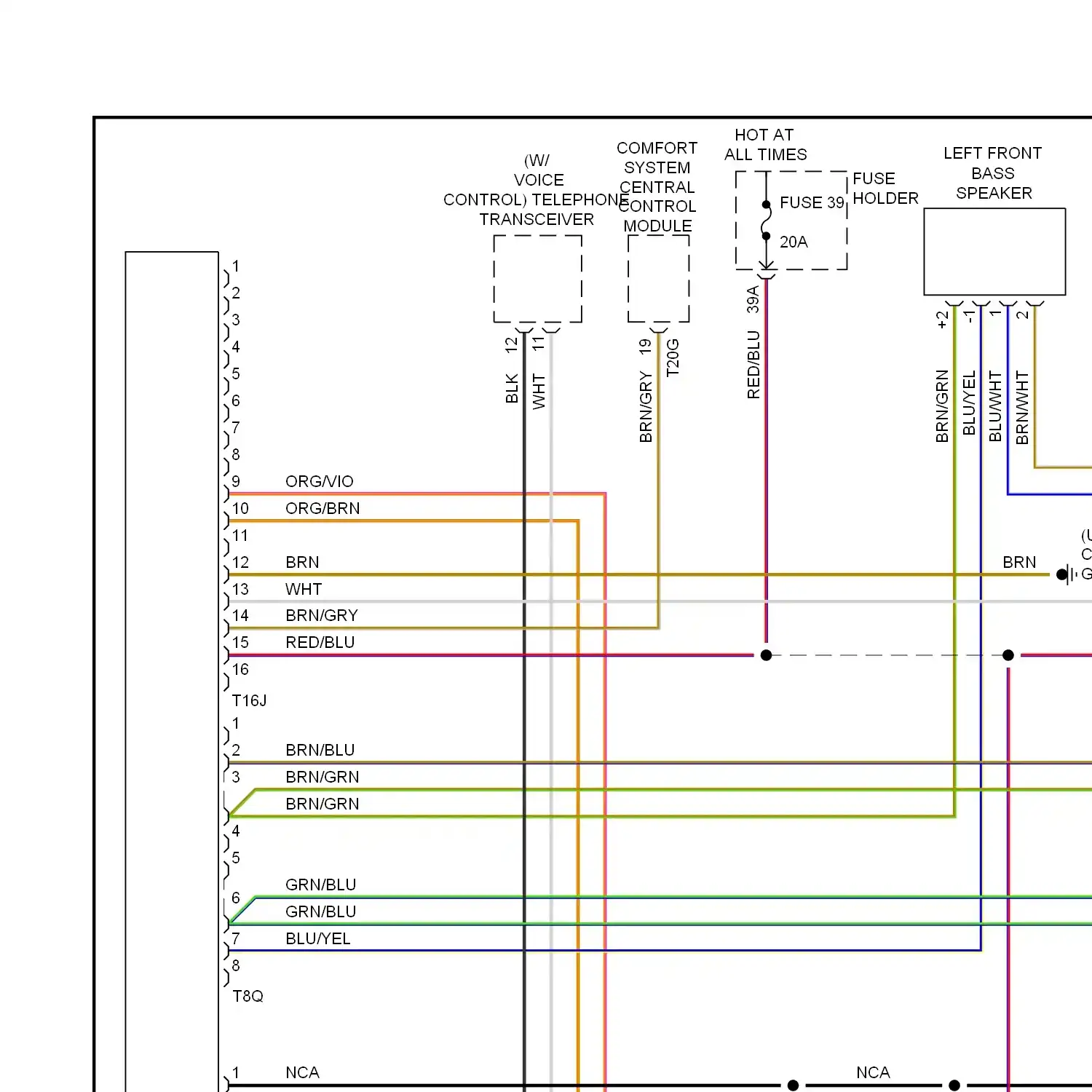Click the FUSE 39 label
Viewport: 1092px width, 1092px height.
812,202
